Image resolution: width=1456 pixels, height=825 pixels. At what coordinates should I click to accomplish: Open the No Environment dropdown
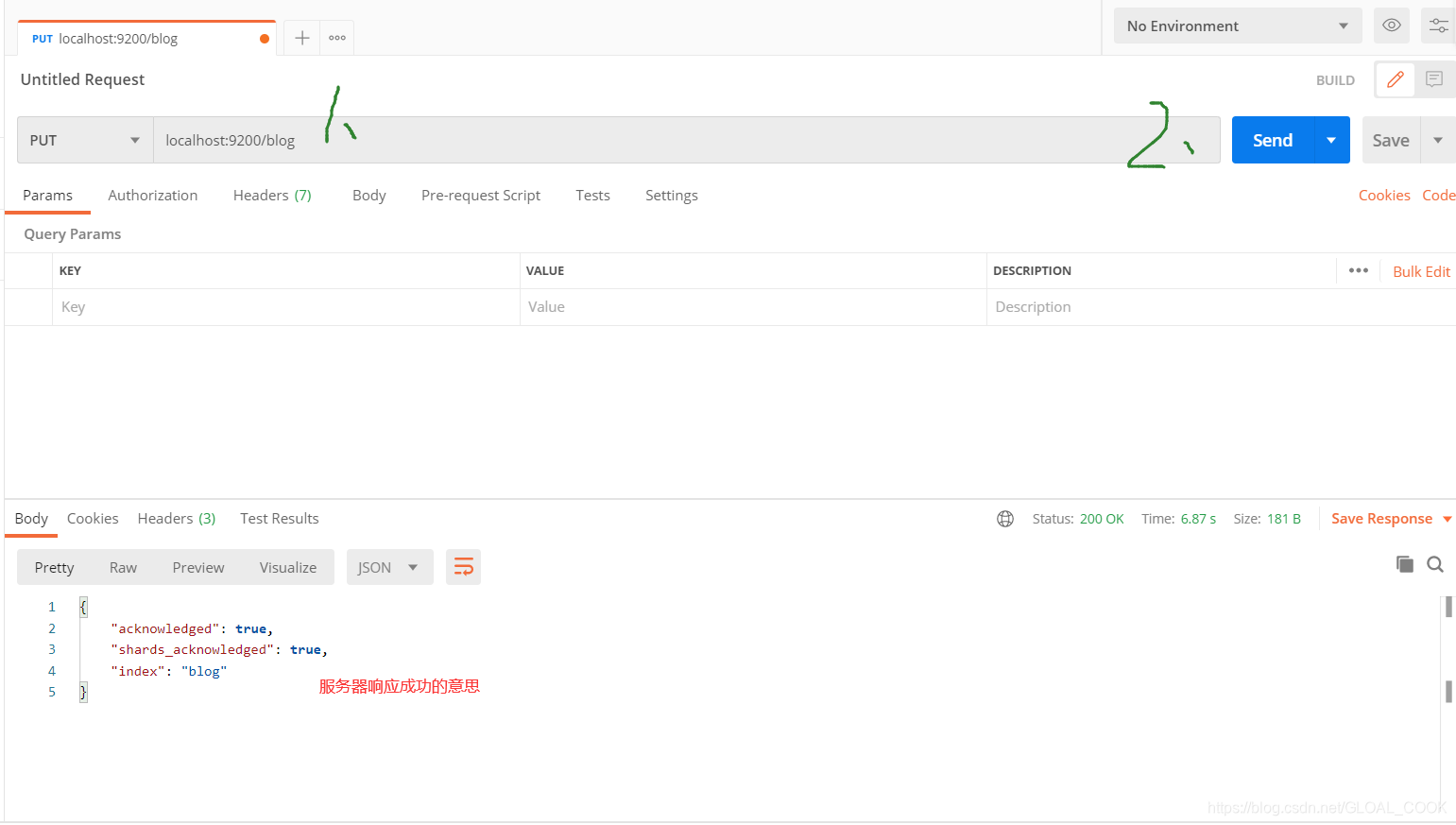1238,26
